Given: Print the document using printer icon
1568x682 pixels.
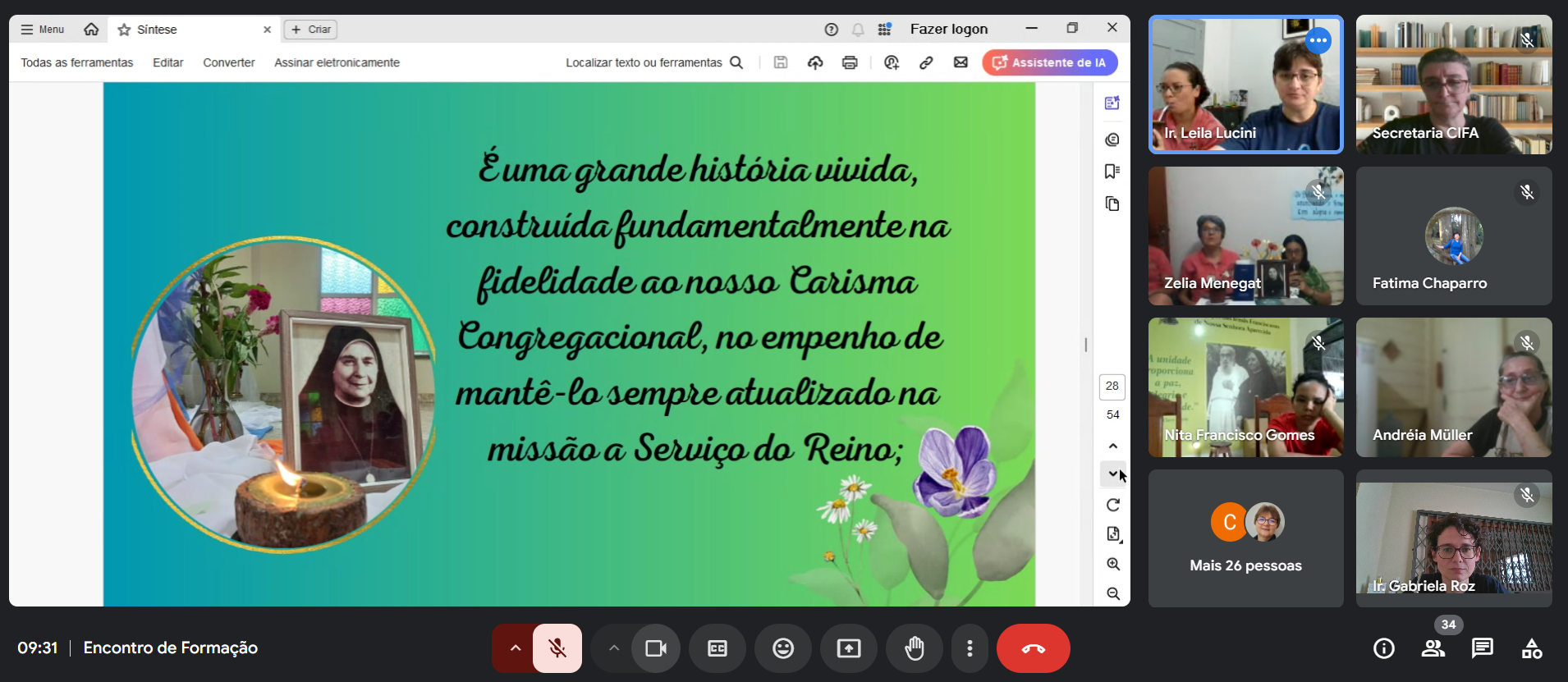Looking at the screenshot, I should pyautogui.click(x=850, y=62).
